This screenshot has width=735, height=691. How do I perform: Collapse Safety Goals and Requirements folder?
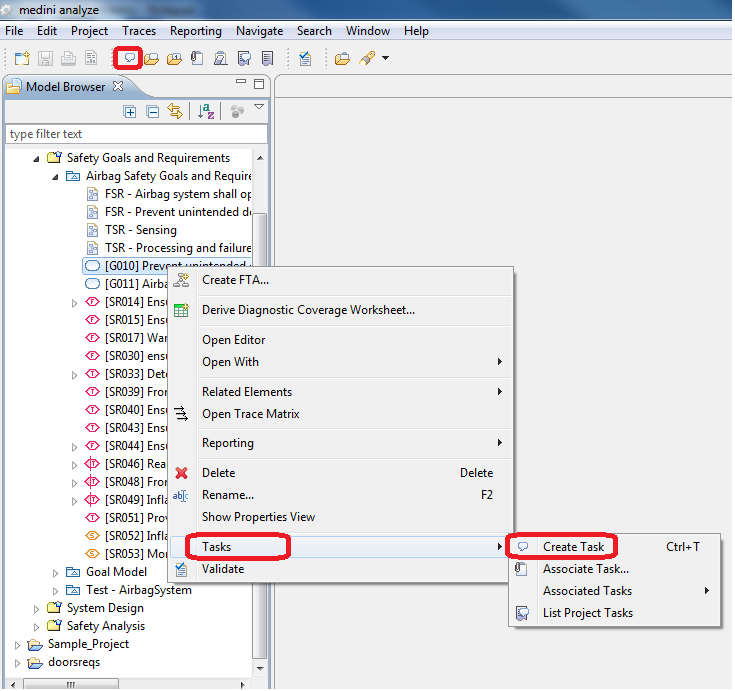click(38, 158)
